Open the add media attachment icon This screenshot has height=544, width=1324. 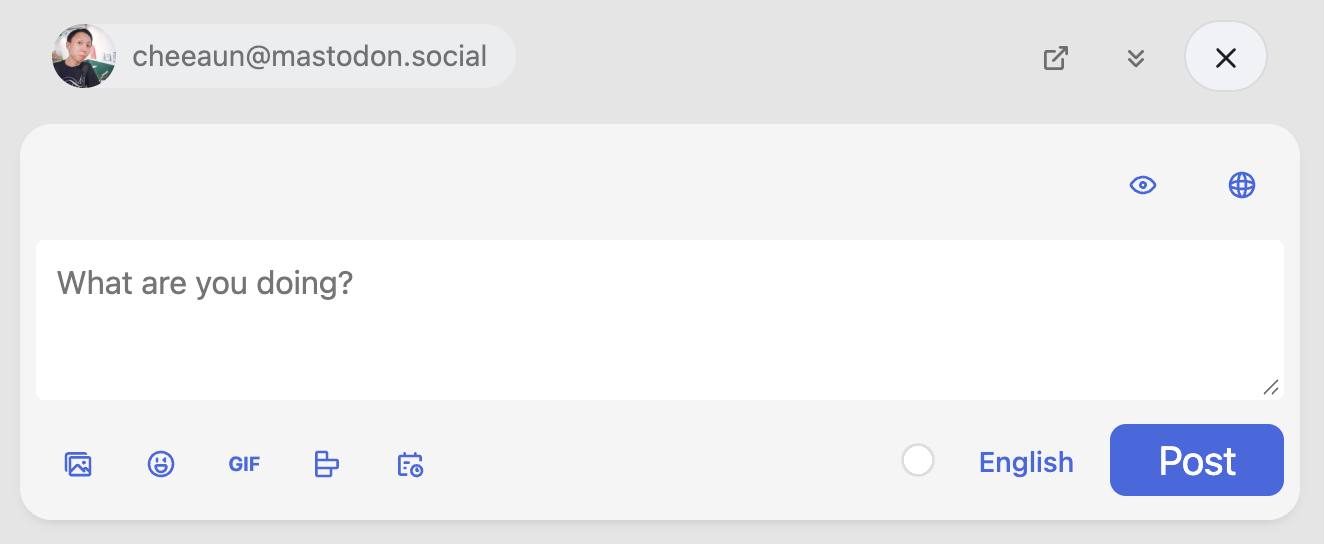[x=78, y=464]
